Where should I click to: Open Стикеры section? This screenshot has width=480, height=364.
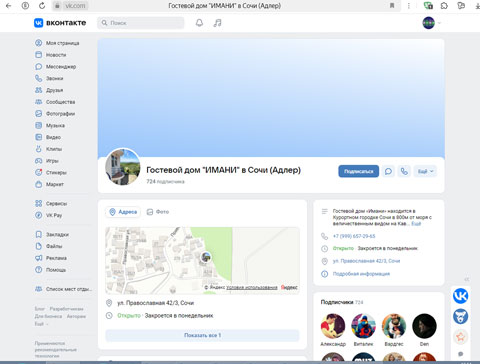point(51,172)
